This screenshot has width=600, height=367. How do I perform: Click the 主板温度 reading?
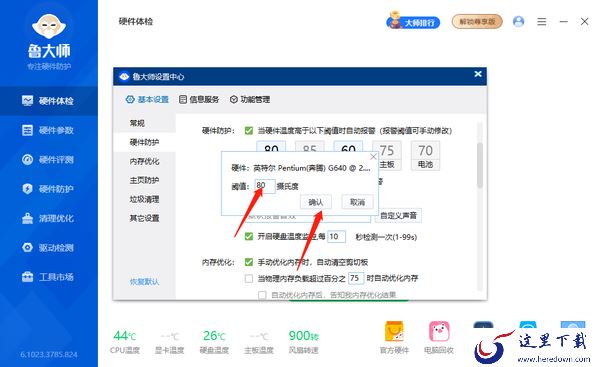pos(259,341)
